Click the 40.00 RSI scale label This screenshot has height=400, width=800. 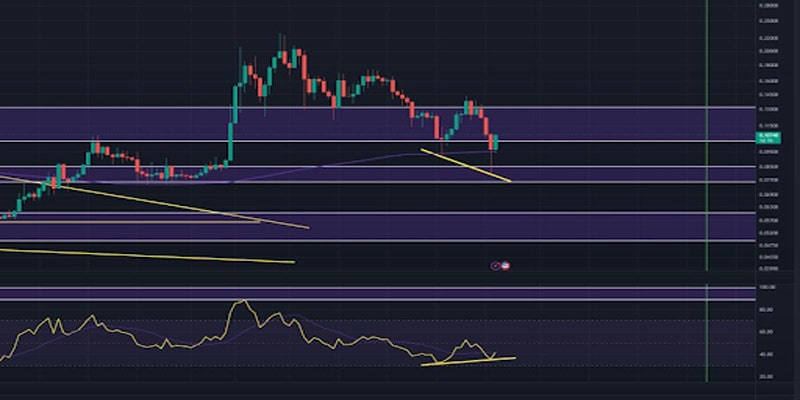[x=768, y=354]
